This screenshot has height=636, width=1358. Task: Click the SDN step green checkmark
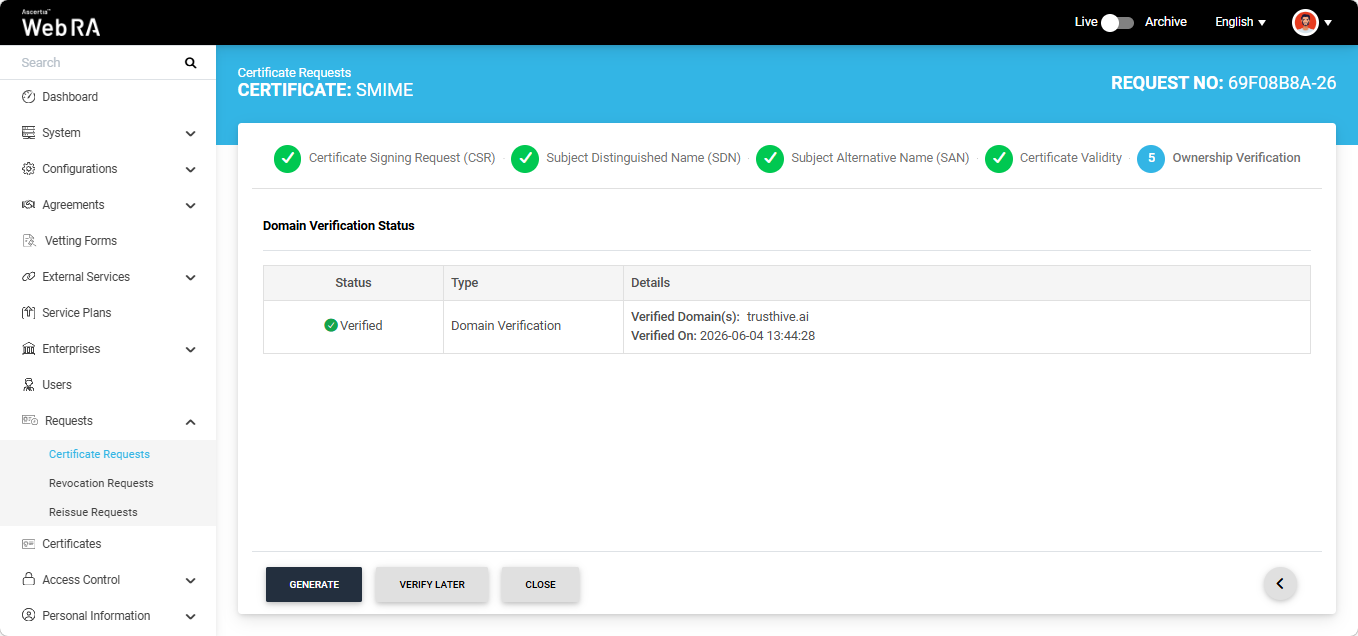[x=525, y=158]
